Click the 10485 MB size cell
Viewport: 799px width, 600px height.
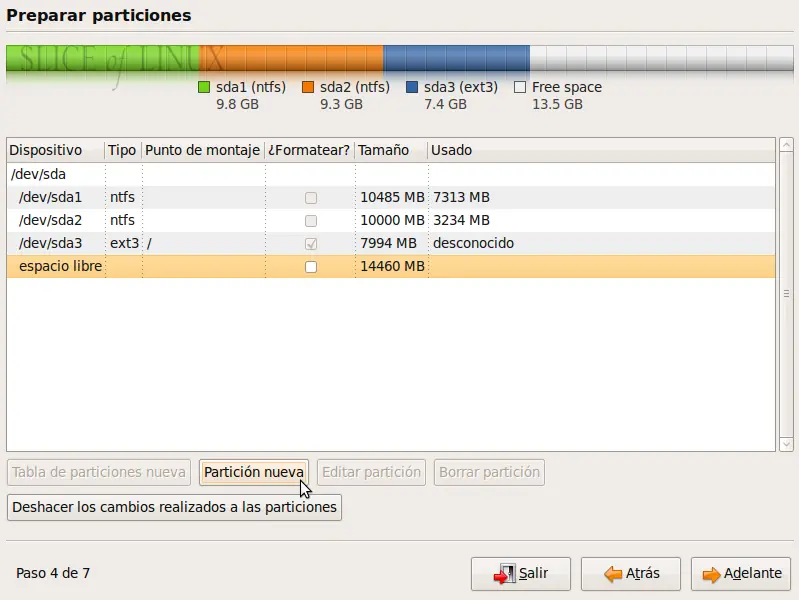392,197
